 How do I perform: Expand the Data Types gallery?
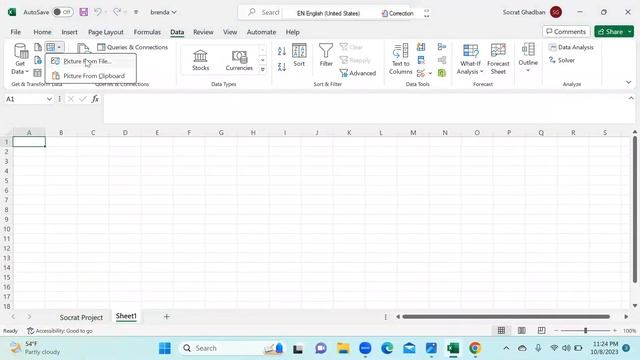(262, 69)
